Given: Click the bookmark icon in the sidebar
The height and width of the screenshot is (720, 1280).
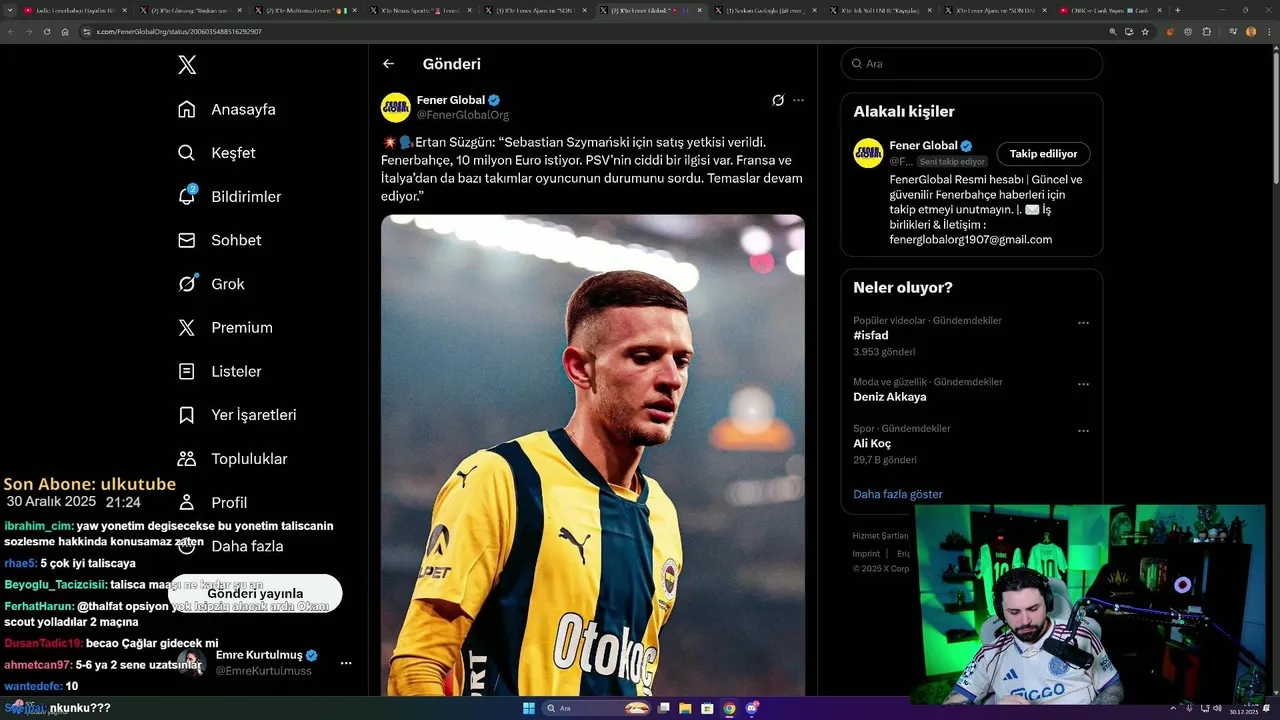Looking at the screenshot, I should tap(187, 415).
